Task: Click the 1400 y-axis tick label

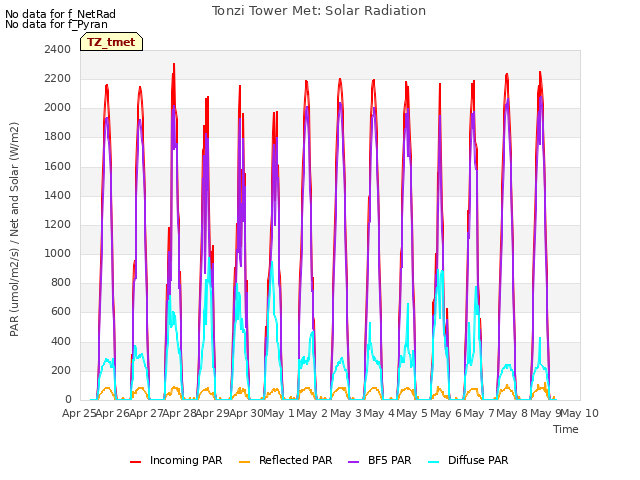Action: pyautogui.click(x=58, y=195)
